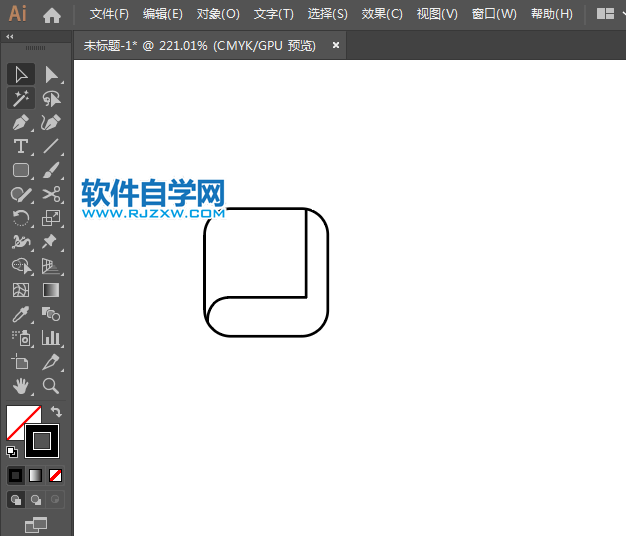Select the Symbol Sprayer tool

(21, 338)
